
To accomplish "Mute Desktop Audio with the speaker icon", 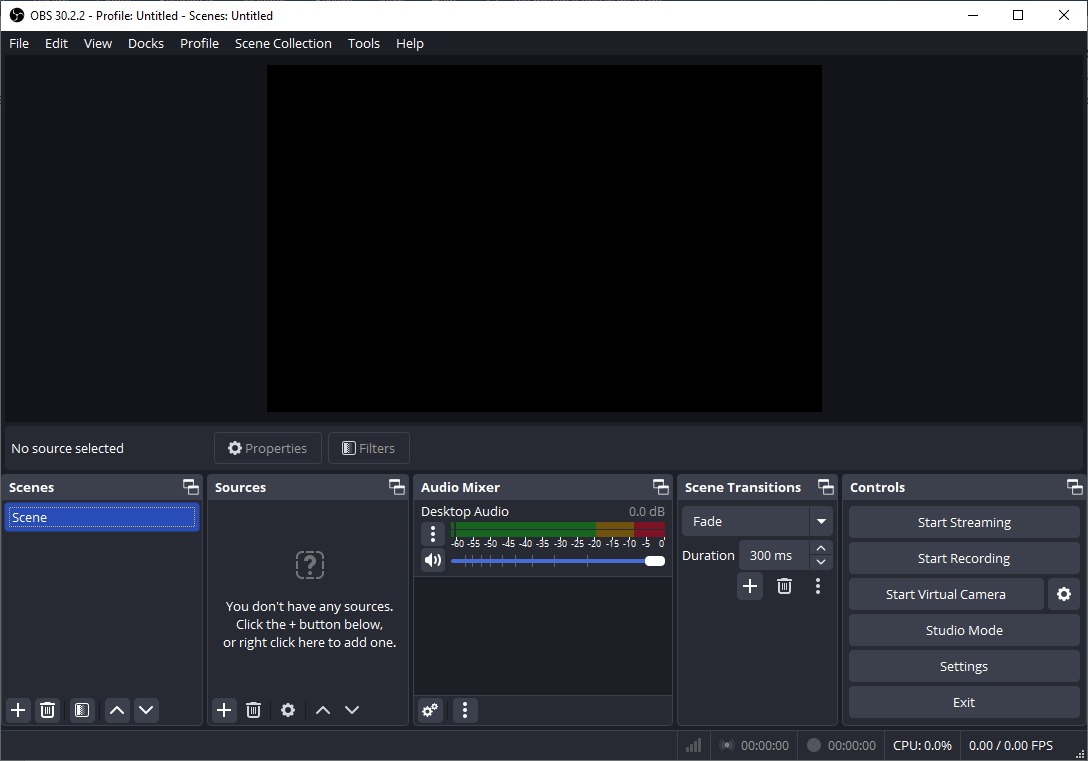I will click(x=433, y=560).
